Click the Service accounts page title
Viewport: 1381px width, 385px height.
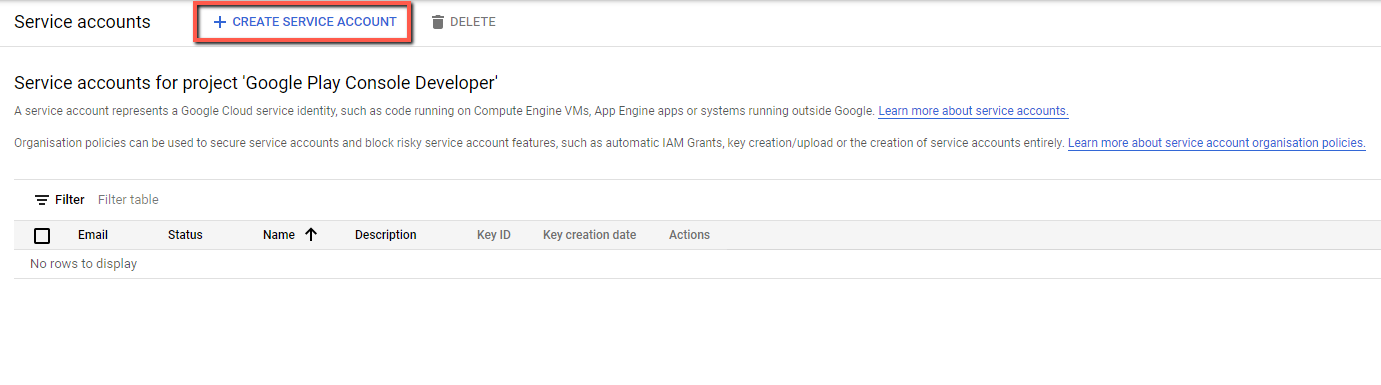pos(82,22)
